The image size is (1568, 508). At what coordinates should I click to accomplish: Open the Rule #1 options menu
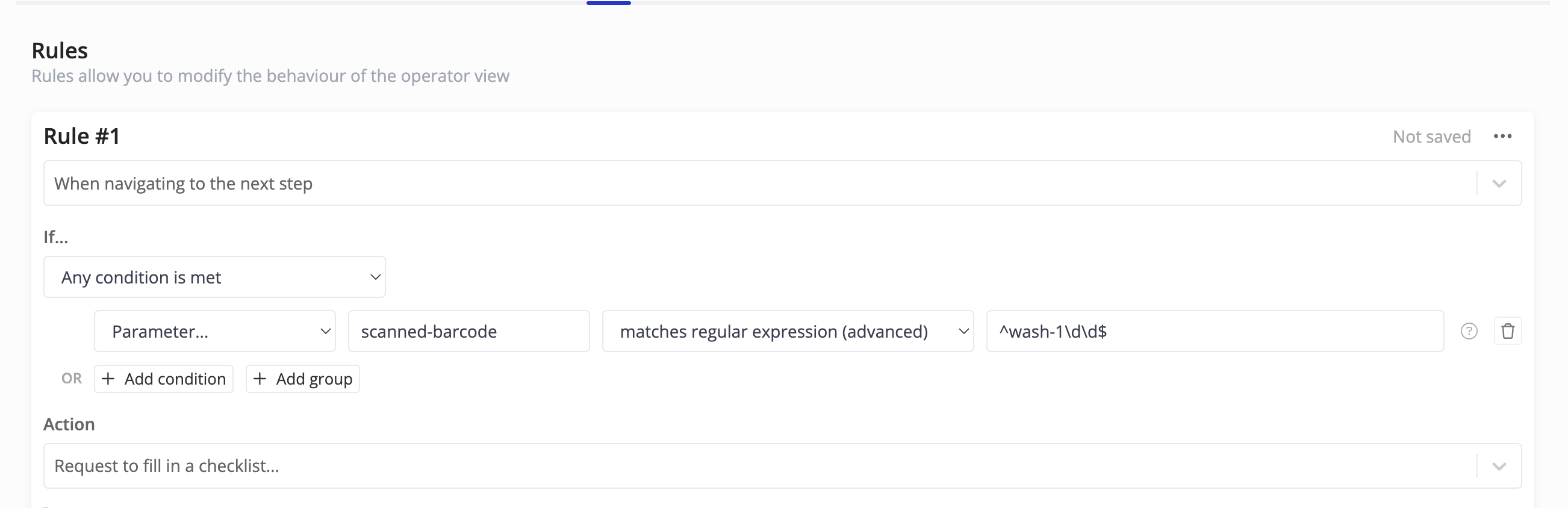tap(1504, 136)
